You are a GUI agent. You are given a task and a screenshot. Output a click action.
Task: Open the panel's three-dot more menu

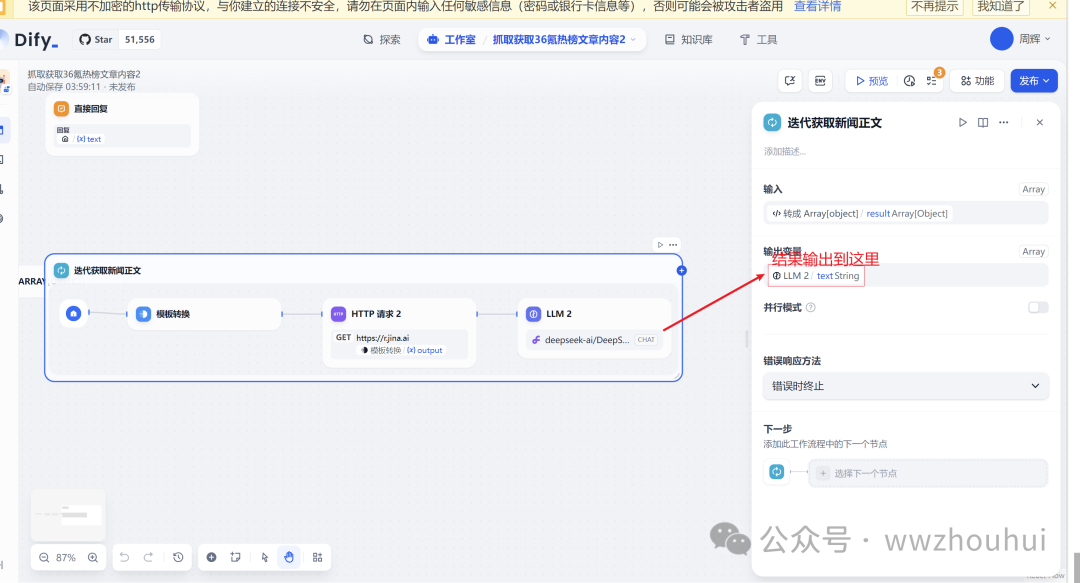pyautogui.click(x=1004, y=123)
